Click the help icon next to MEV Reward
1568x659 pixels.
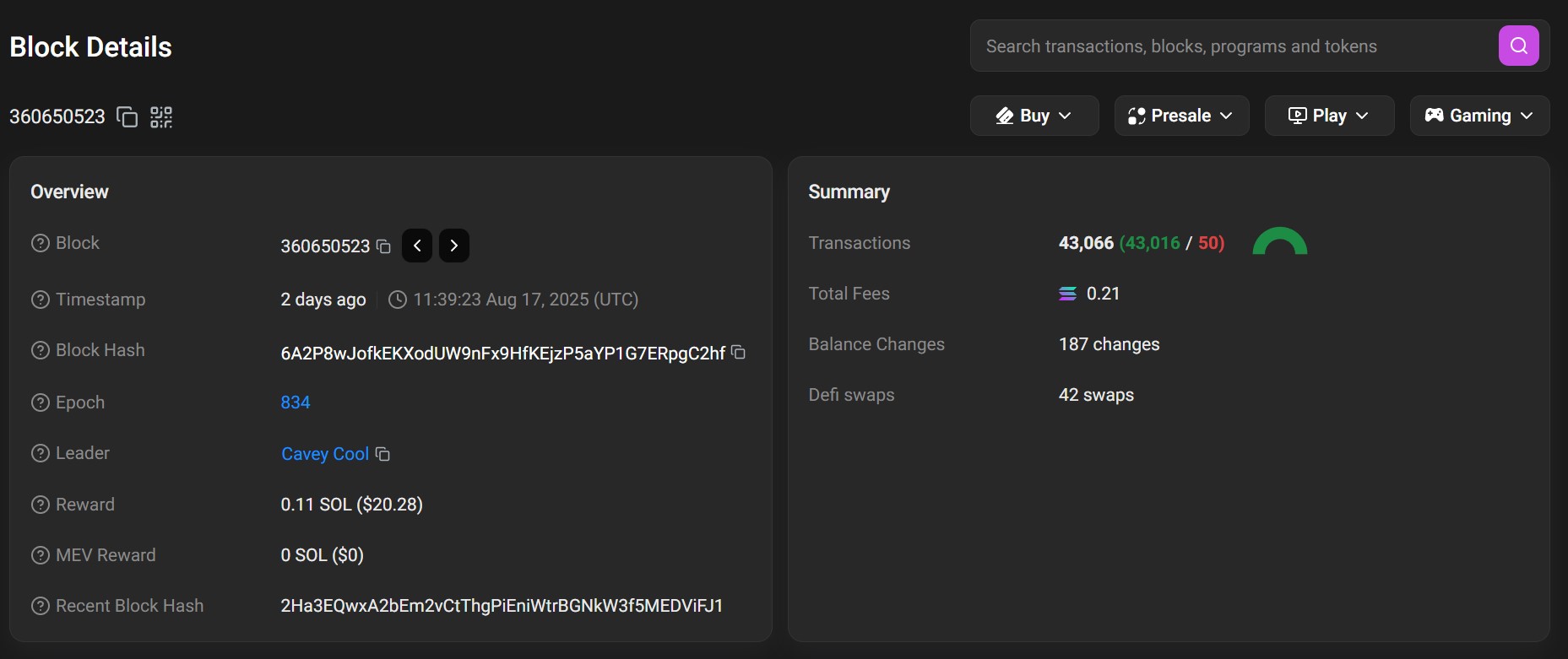(x=39, y=554)
